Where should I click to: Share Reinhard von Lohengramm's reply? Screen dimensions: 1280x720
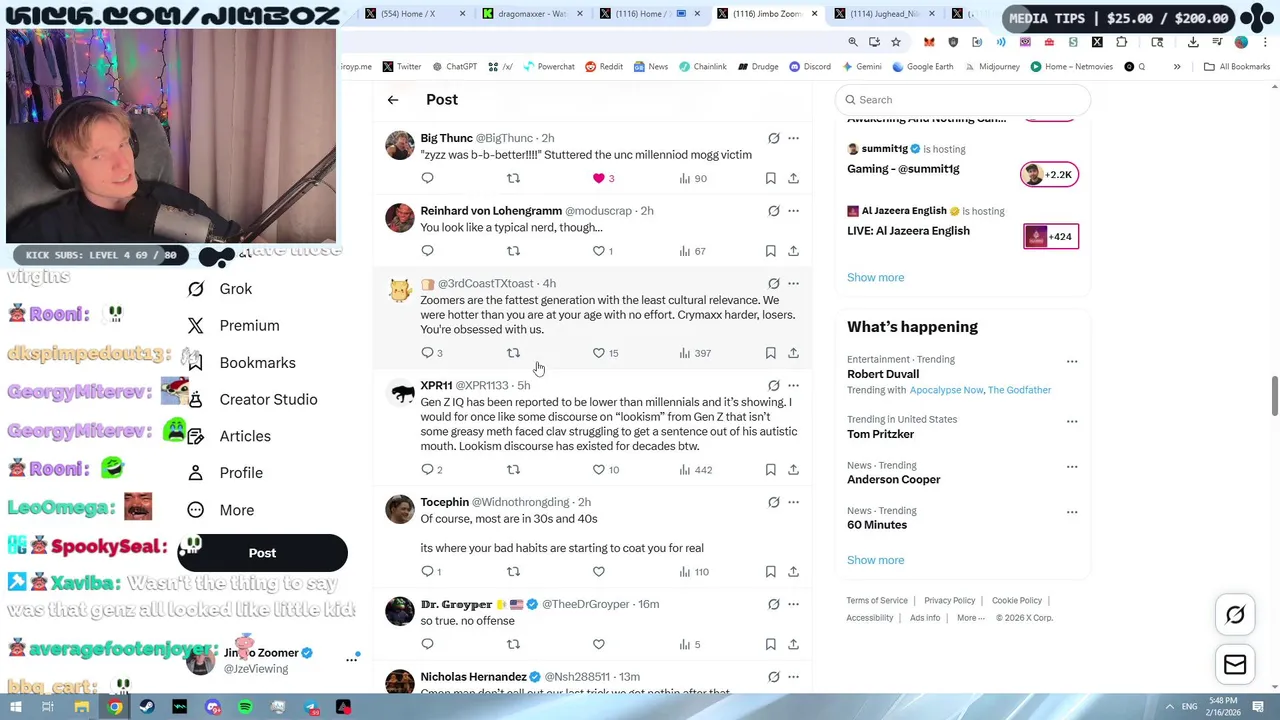pos(793,251)
